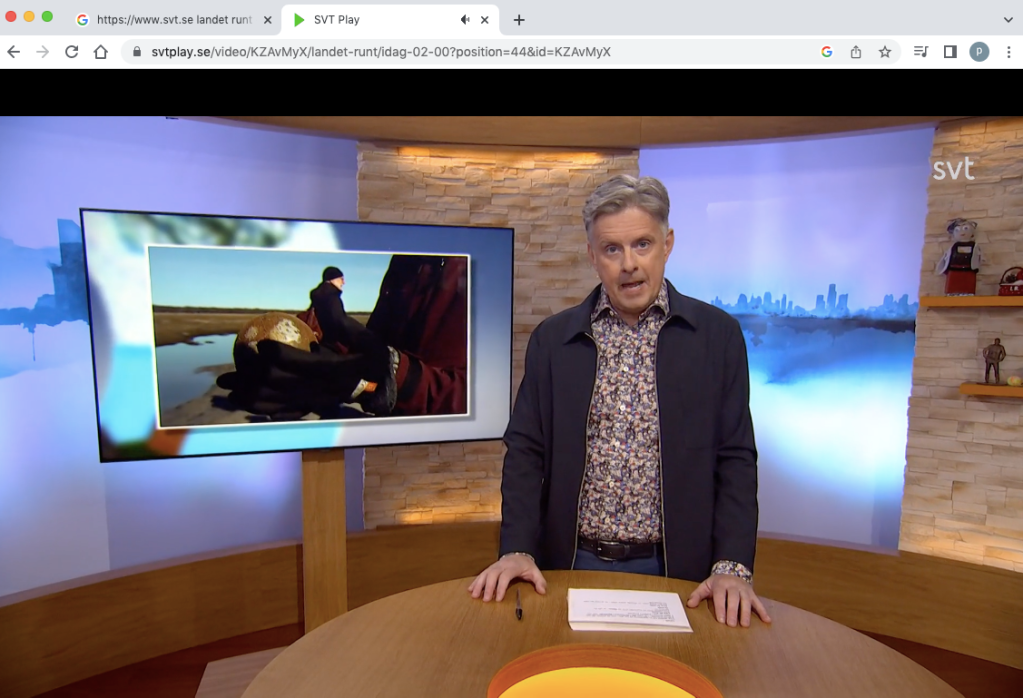
Task: Open a new tab with plus button
Action: click(518, 20)
